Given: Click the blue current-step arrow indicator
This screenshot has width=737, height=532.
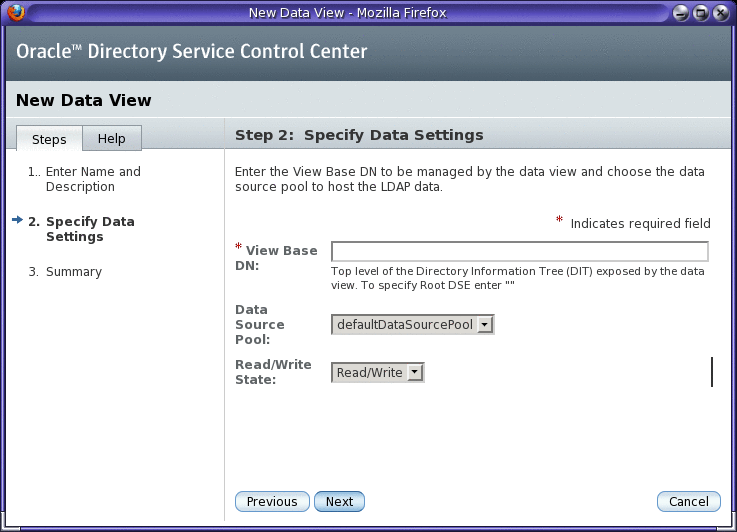Looking at the screenshot, I should click(17, 220).
